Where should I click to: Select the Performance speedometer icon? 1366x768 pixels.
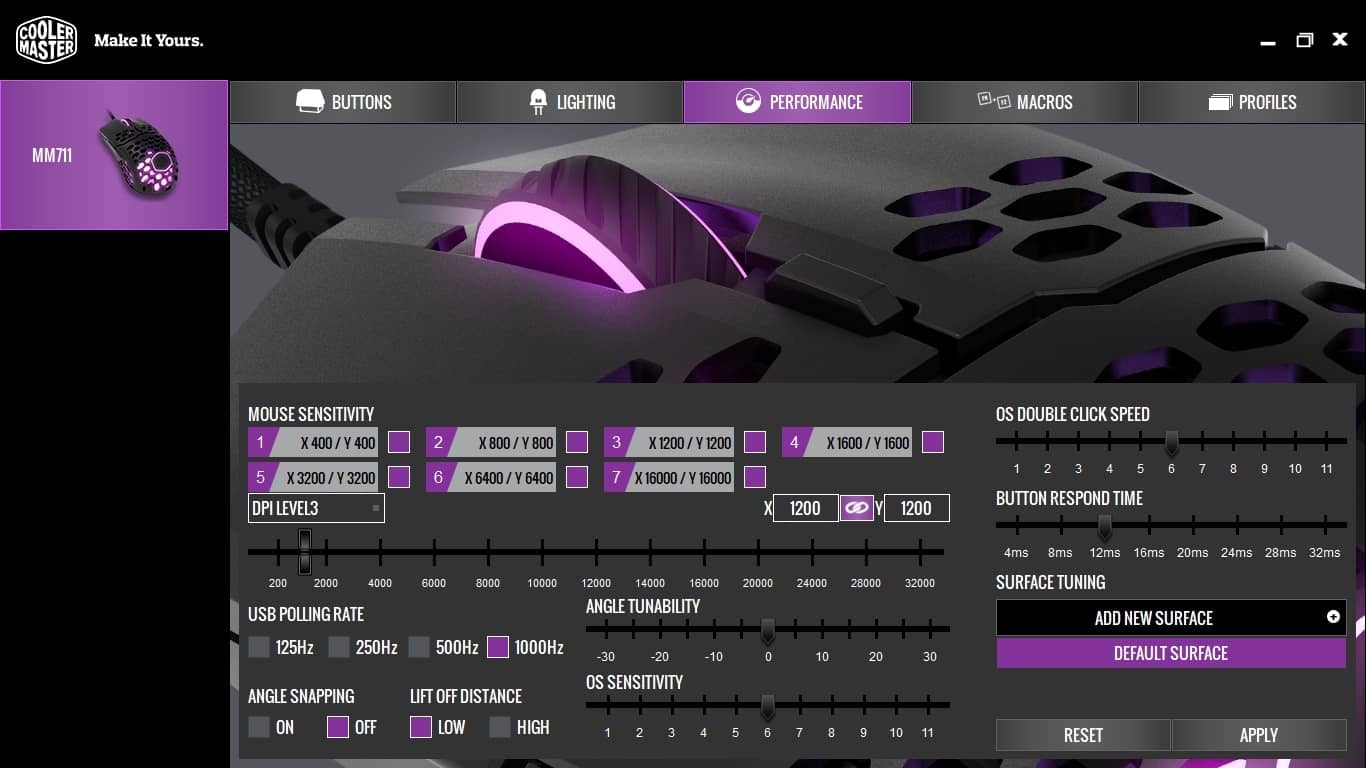point(748,101)
